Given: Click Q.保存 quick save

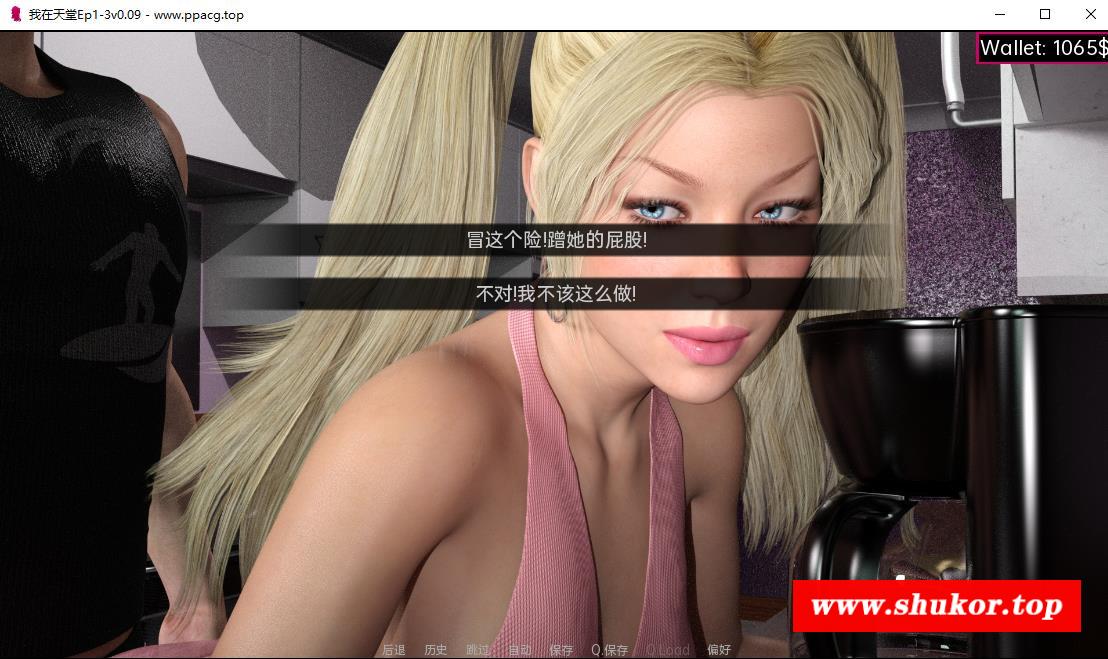Looking at the screenshot, I should click(x=609, y=650).
